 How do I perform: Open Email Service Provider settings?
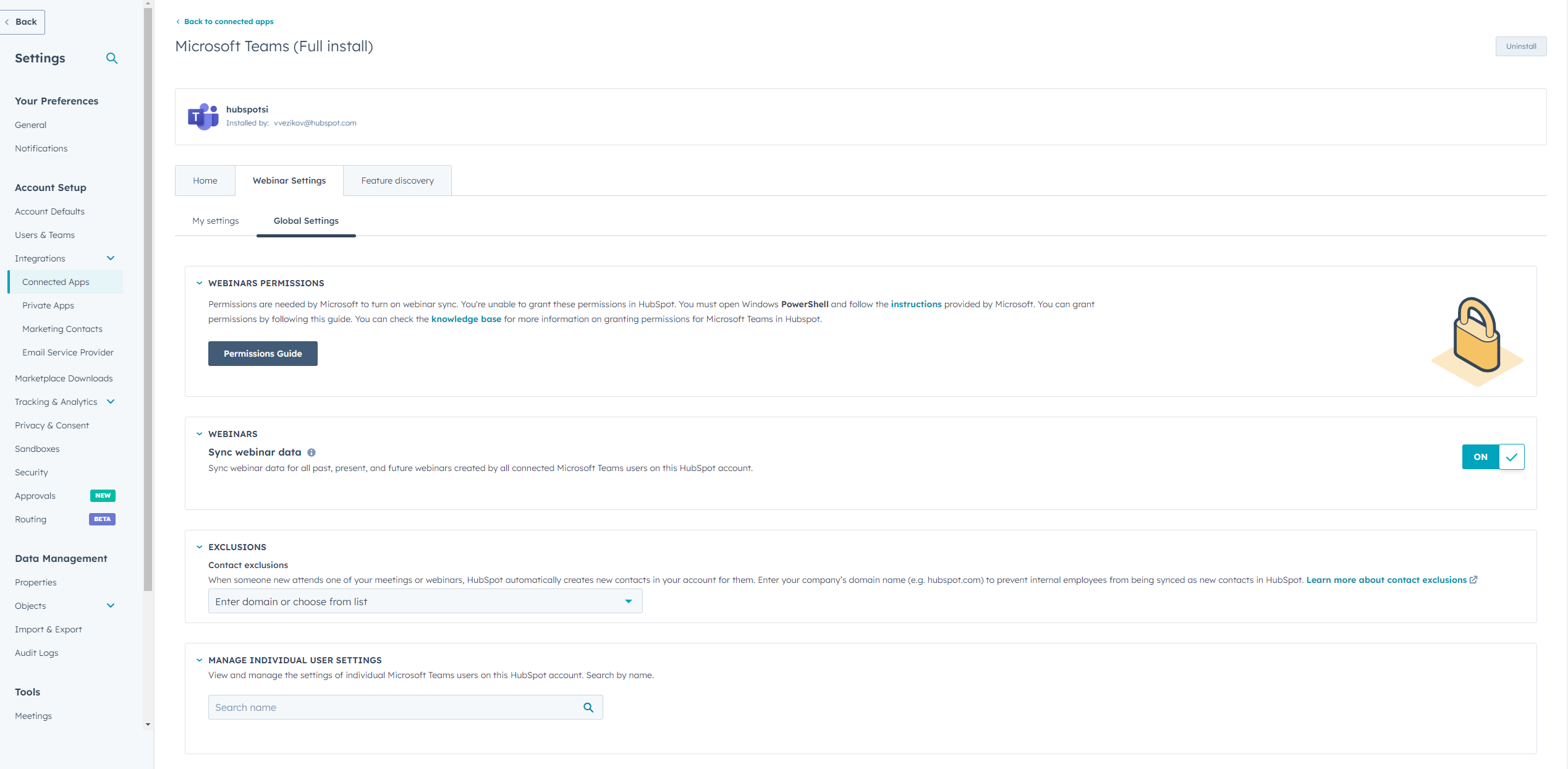coord(68,352)
